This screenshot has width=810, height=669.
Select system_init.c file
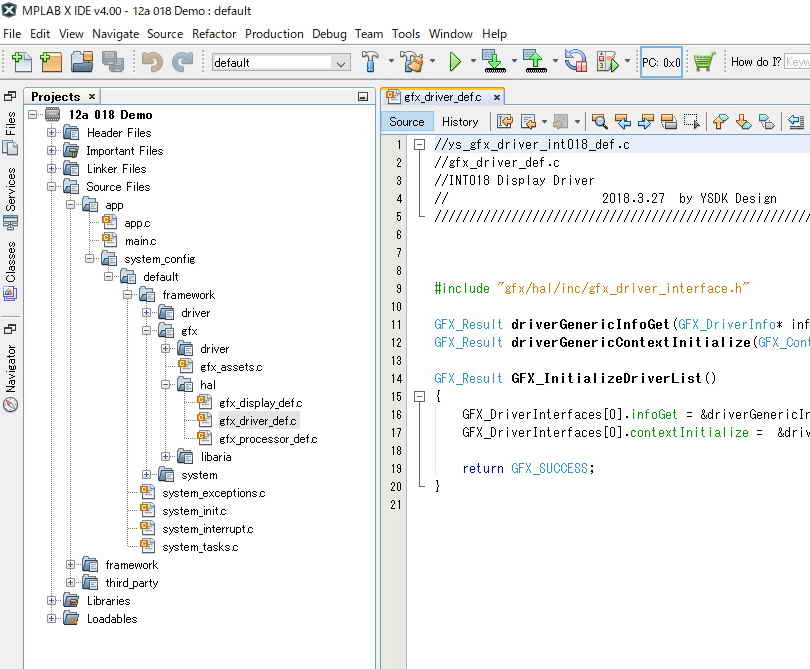coord(194,511)
